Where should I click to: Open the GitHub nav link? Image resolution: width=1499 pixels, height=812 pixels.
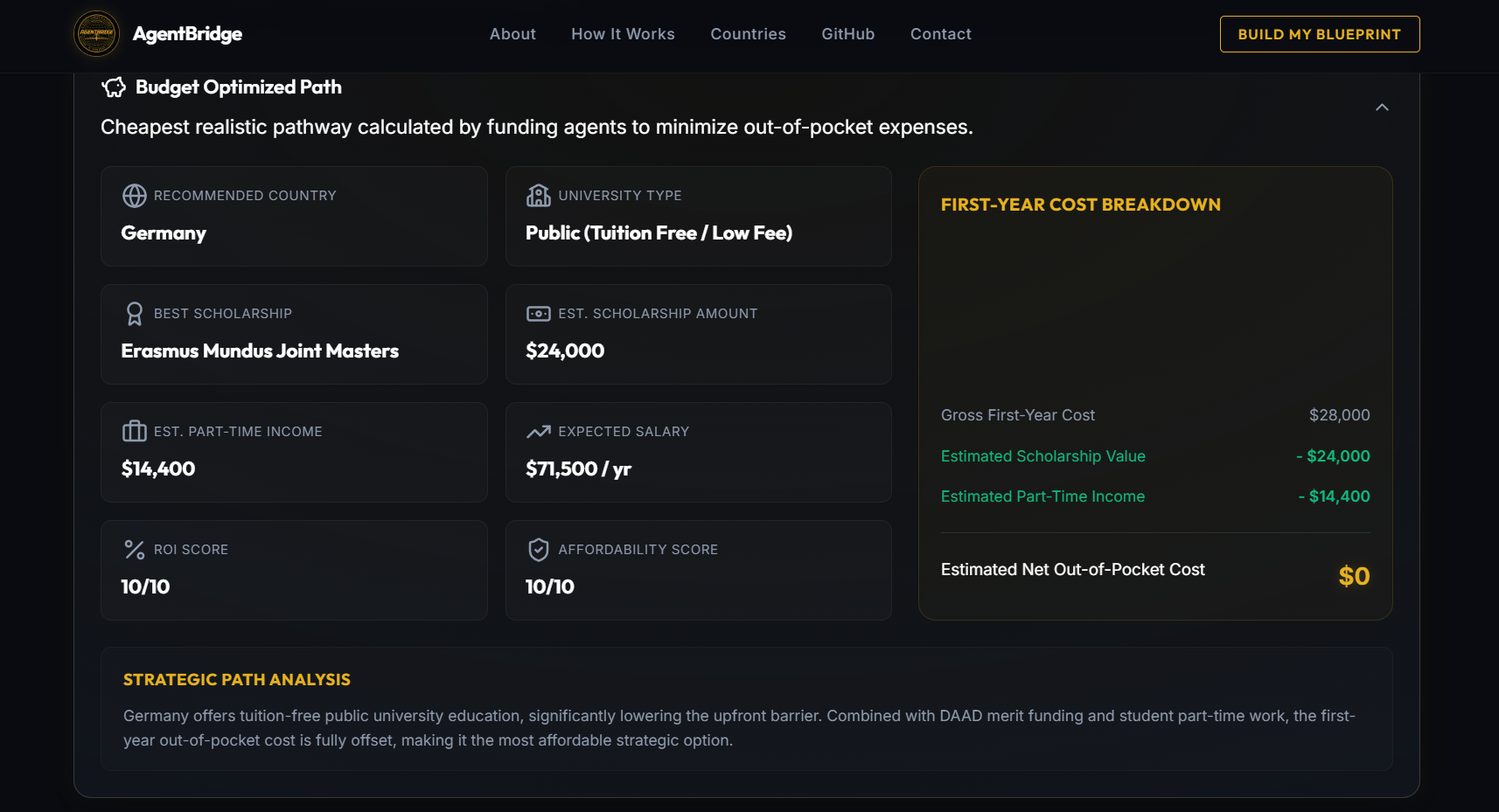pyautogui.click(x=847, y=34)
